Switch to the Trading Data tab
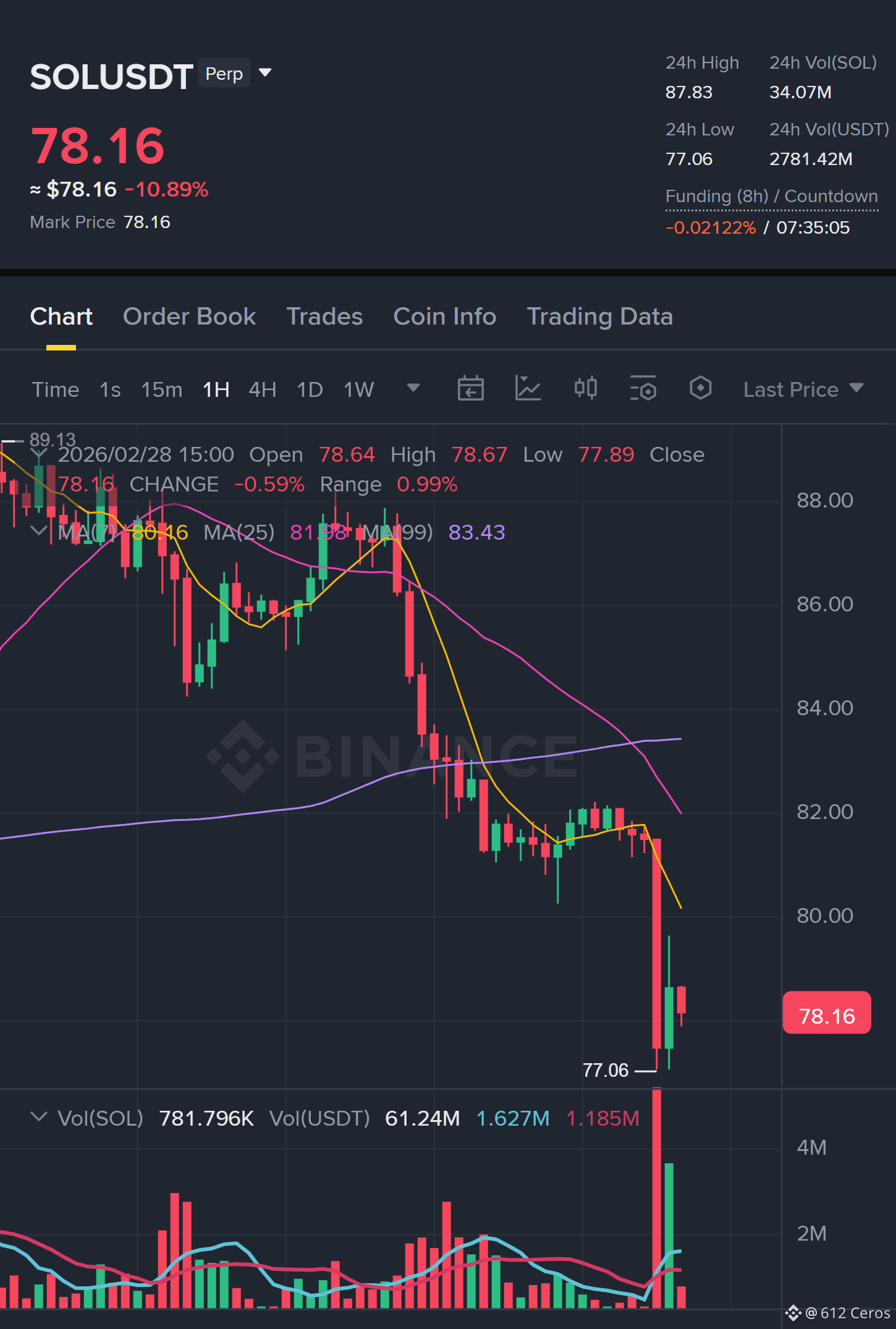This screenshot has width=896, height=1329. pos(599,316)
